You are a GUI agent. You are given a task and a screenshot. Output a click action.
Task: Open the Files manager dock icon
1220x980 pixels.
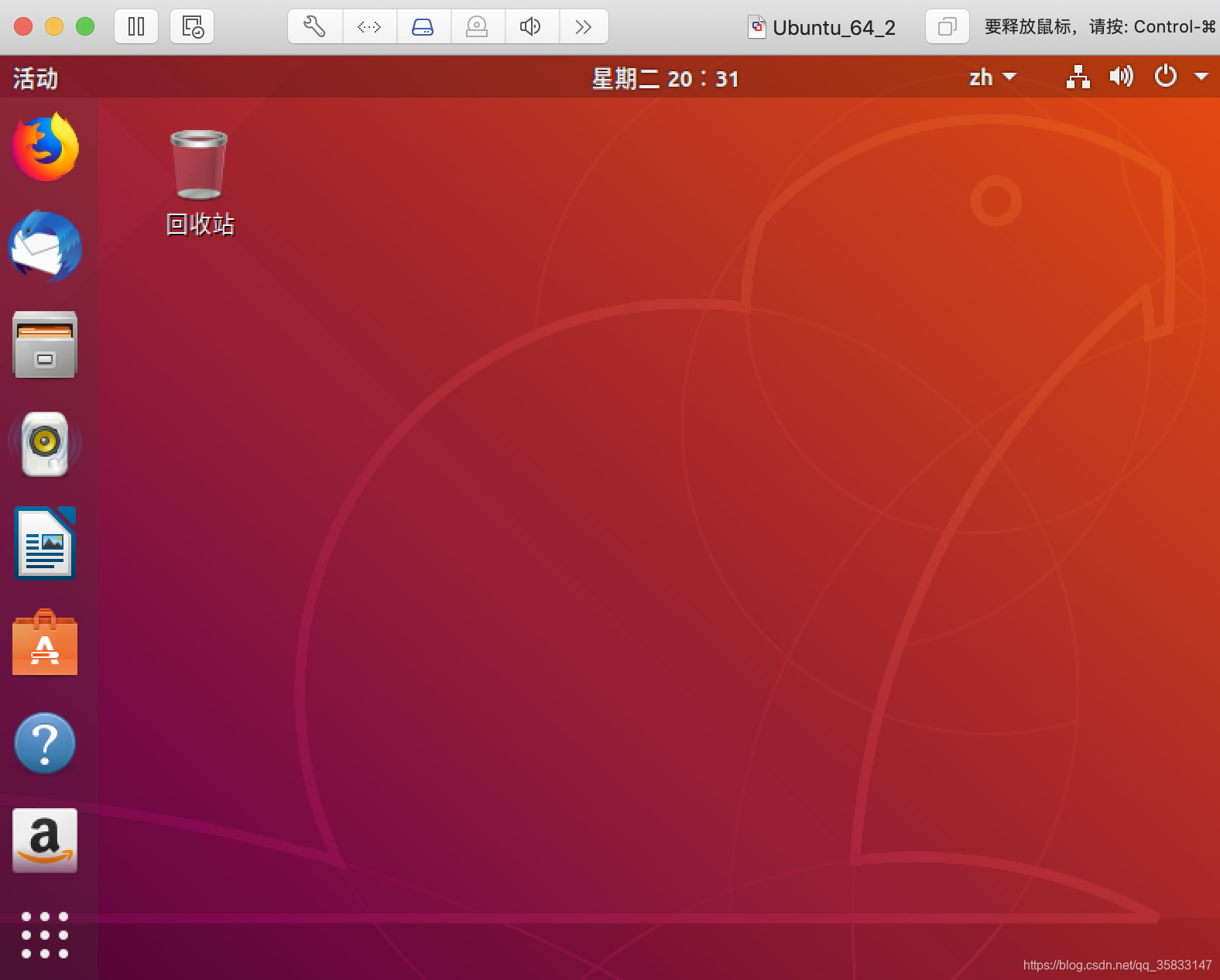click(45, 344)
